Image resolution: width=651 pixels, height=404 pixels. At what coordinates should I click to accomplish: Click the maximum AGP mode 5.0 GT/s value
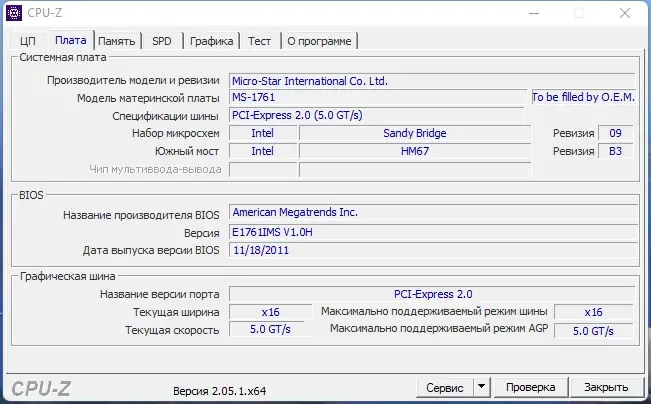tap(593, 331)
